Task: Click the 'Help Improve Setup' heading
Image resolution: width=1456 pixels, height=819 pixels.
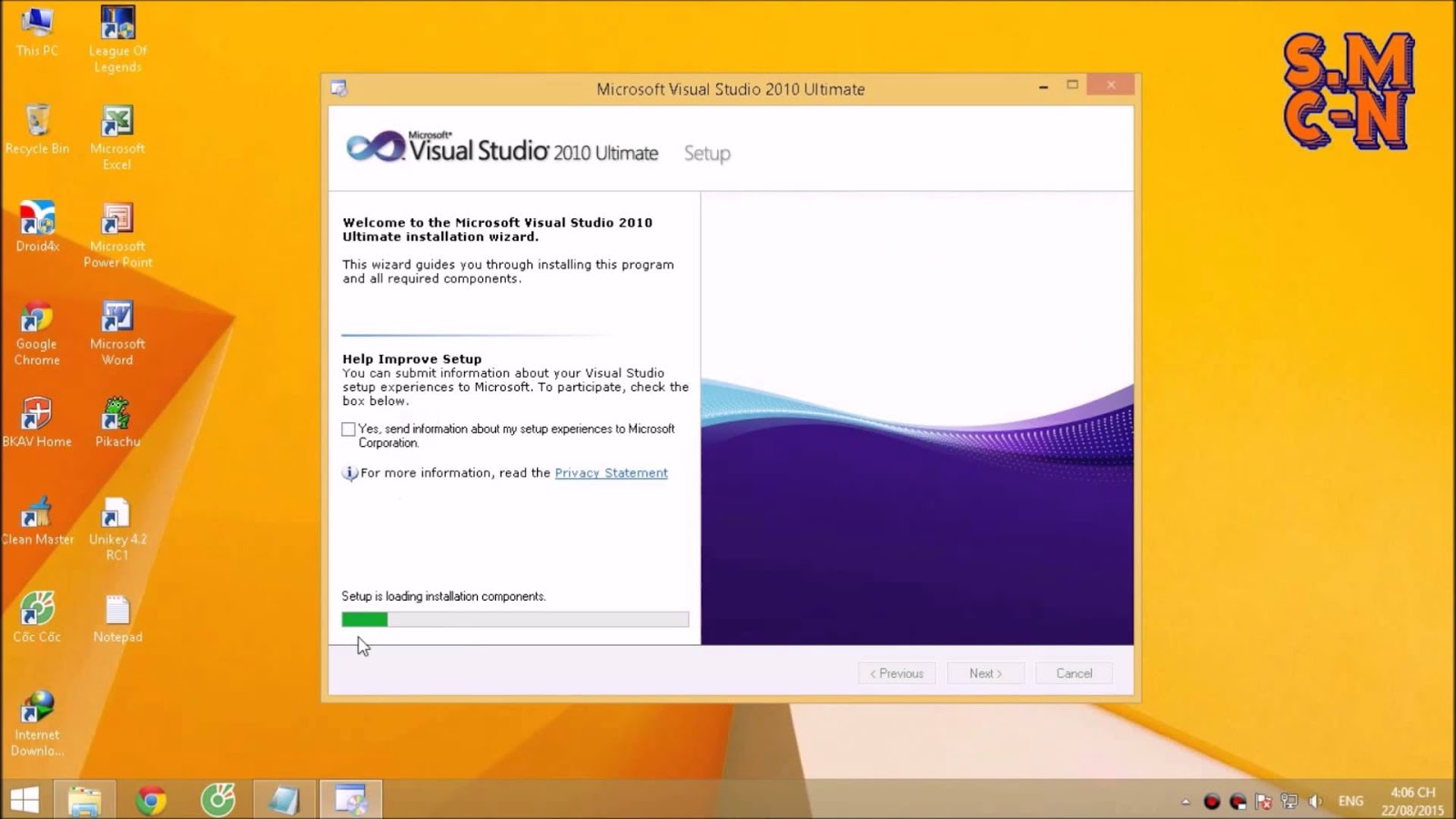Action: [412, 359]
